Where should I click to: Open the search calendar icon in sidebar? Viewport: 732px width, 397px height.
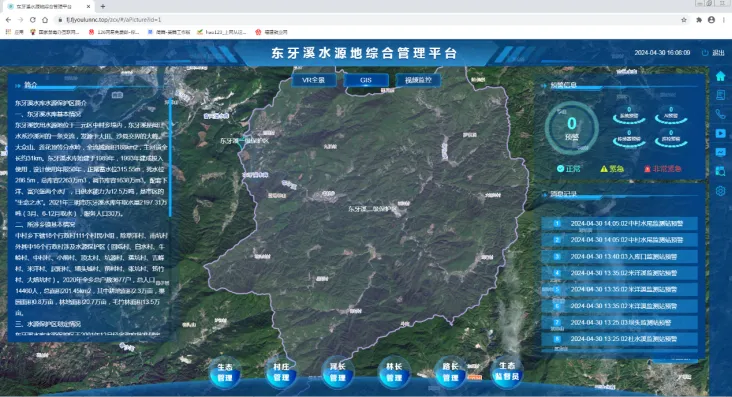click(720, 171)
